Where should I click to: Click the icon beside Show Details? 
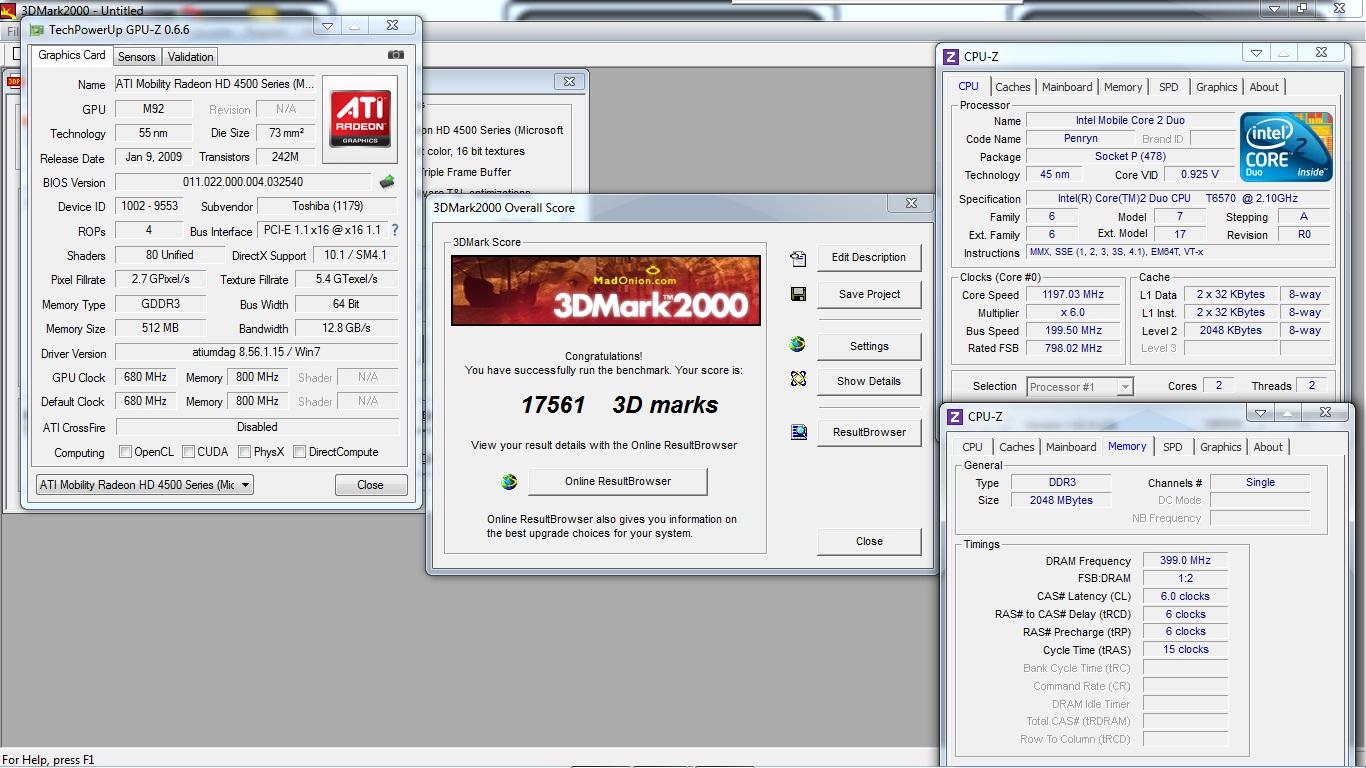798,379
